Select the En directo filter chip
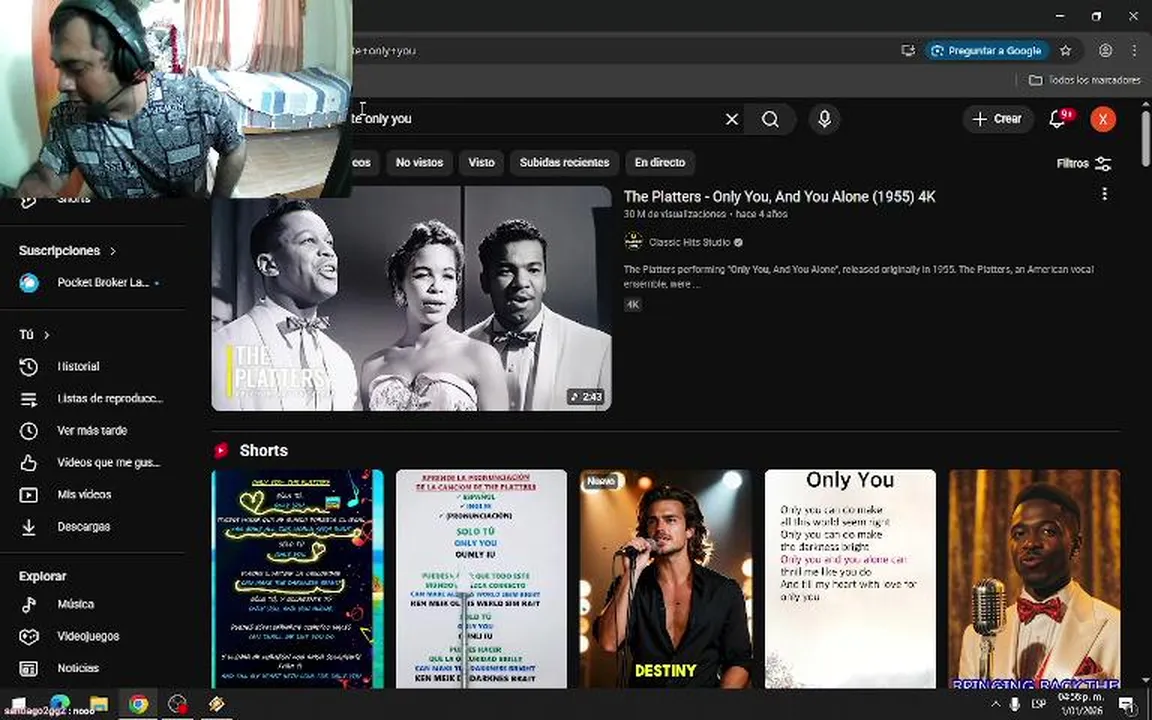 click(x=660, y=162)
